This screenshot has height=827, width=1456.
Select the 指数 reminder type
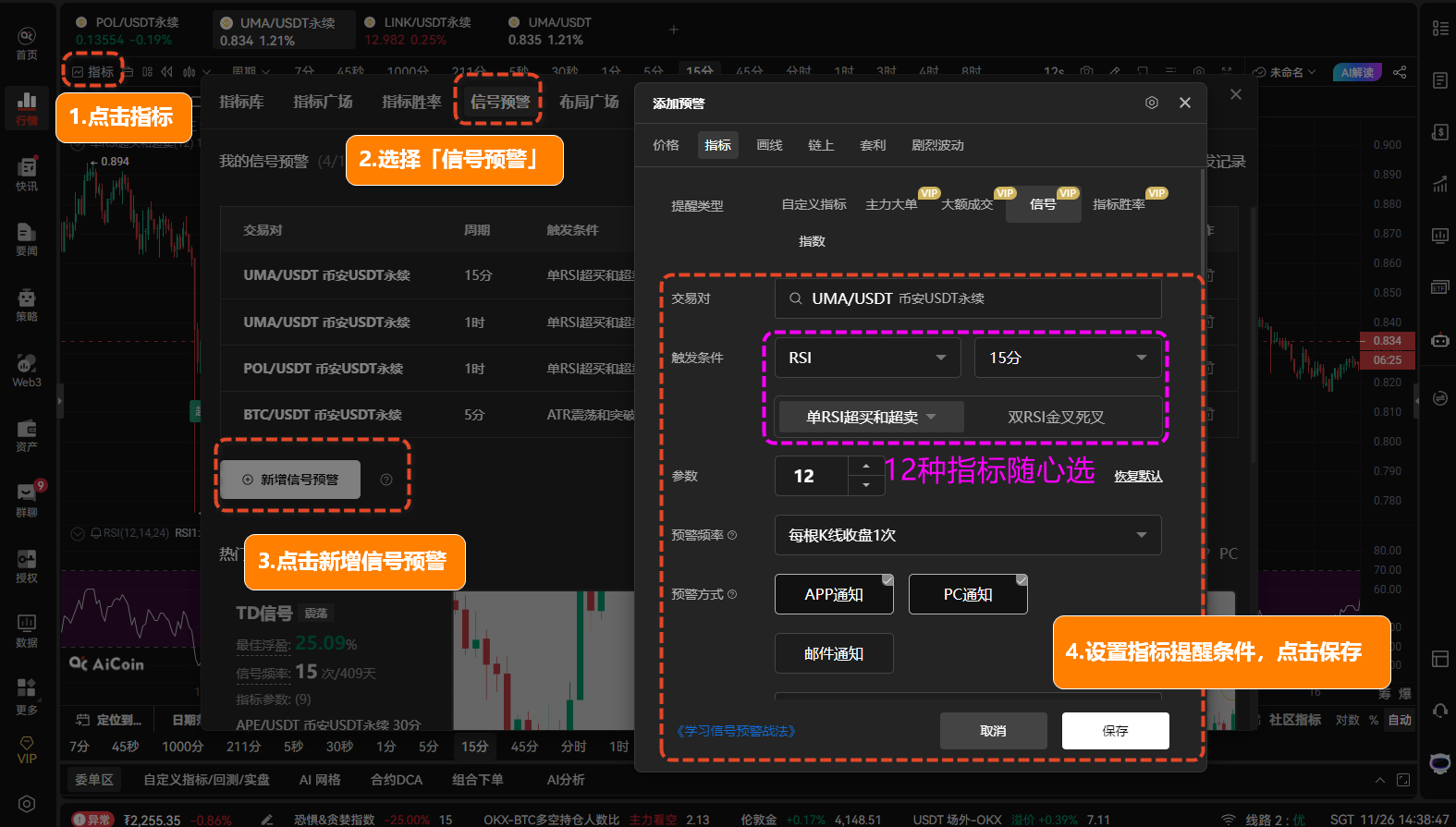point(812,241)
